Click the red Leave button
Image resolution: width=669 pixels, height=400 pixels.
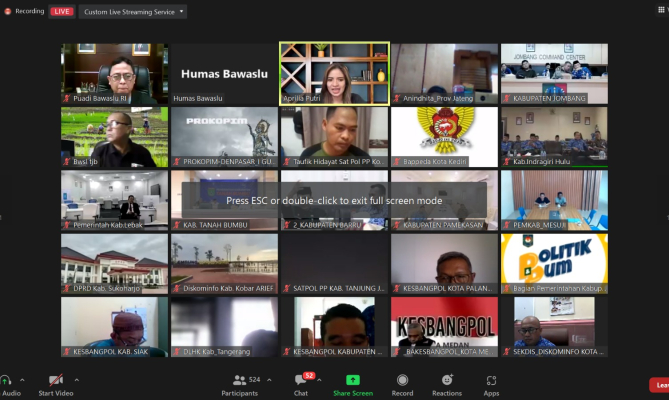(659, 385)
